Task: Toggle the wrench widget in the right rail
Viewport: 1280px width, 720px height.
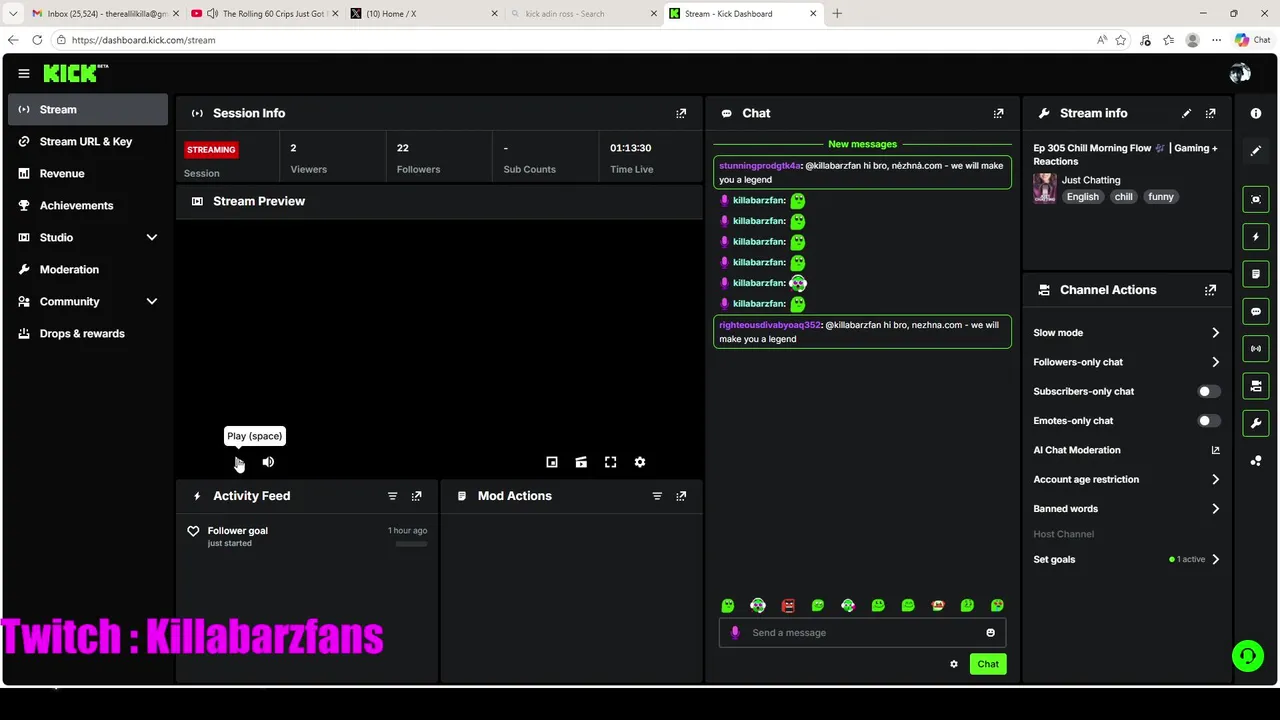Action: coord(1256,423)
